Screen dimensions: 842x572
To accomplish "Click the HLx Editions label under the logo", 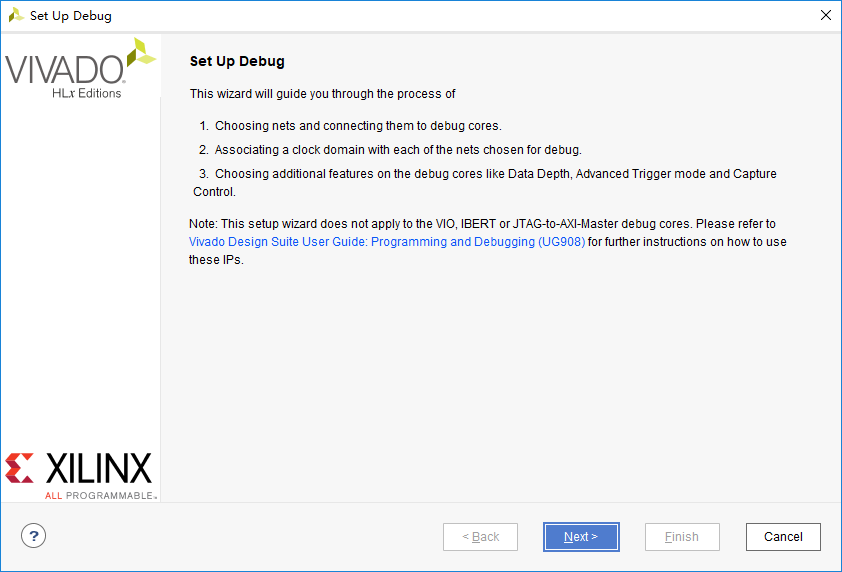I will 86,93.
